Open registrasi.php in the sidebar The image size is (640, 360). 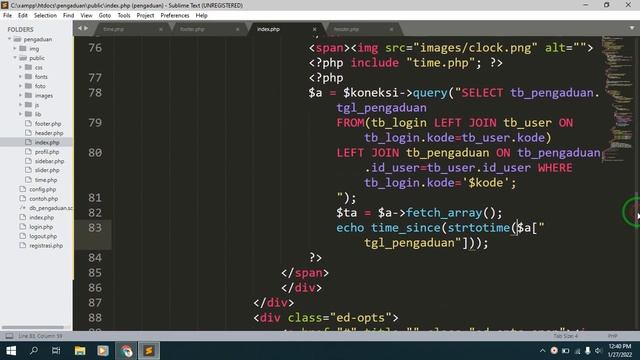click(x=46, y=246)
